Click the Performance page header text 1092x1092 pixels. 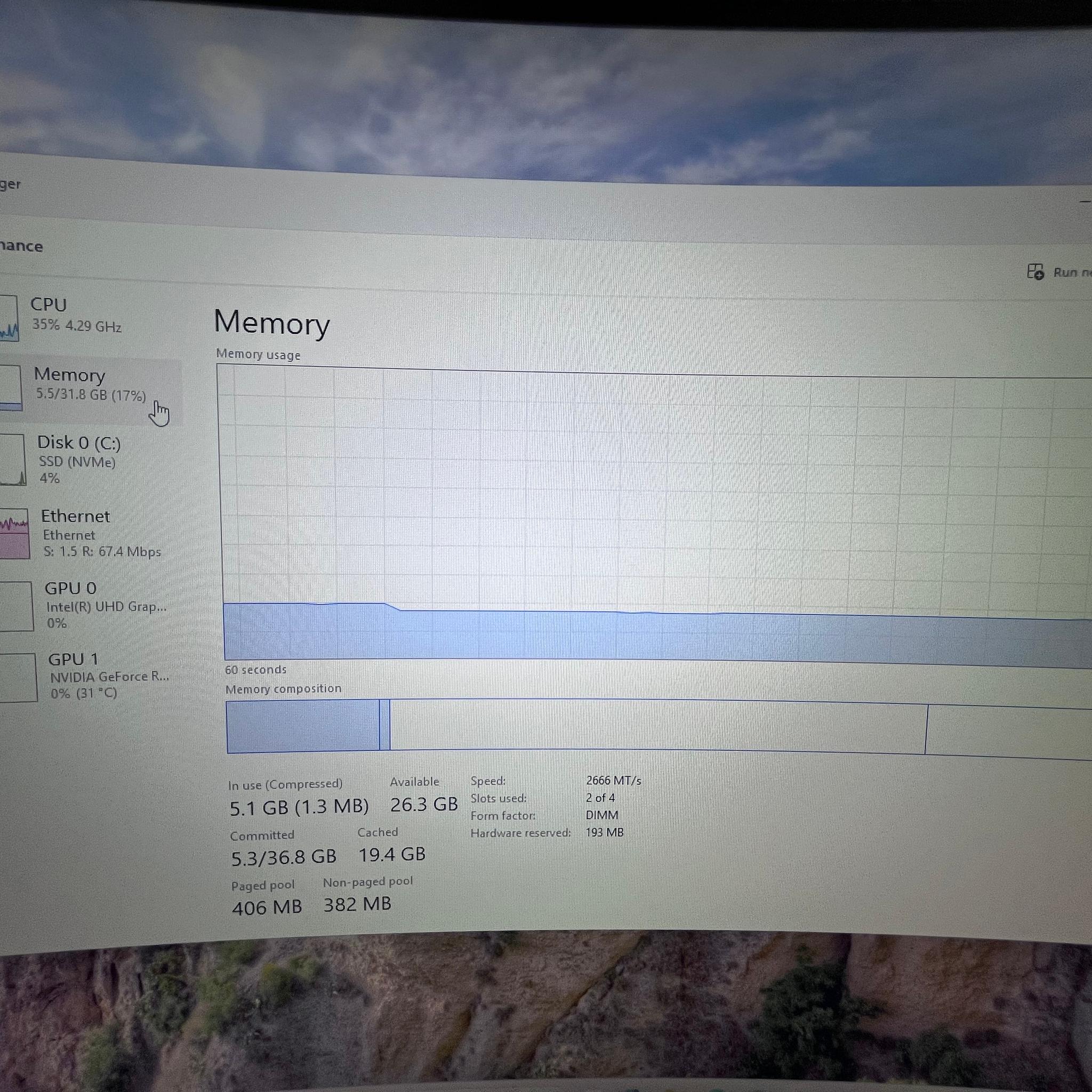21,246
